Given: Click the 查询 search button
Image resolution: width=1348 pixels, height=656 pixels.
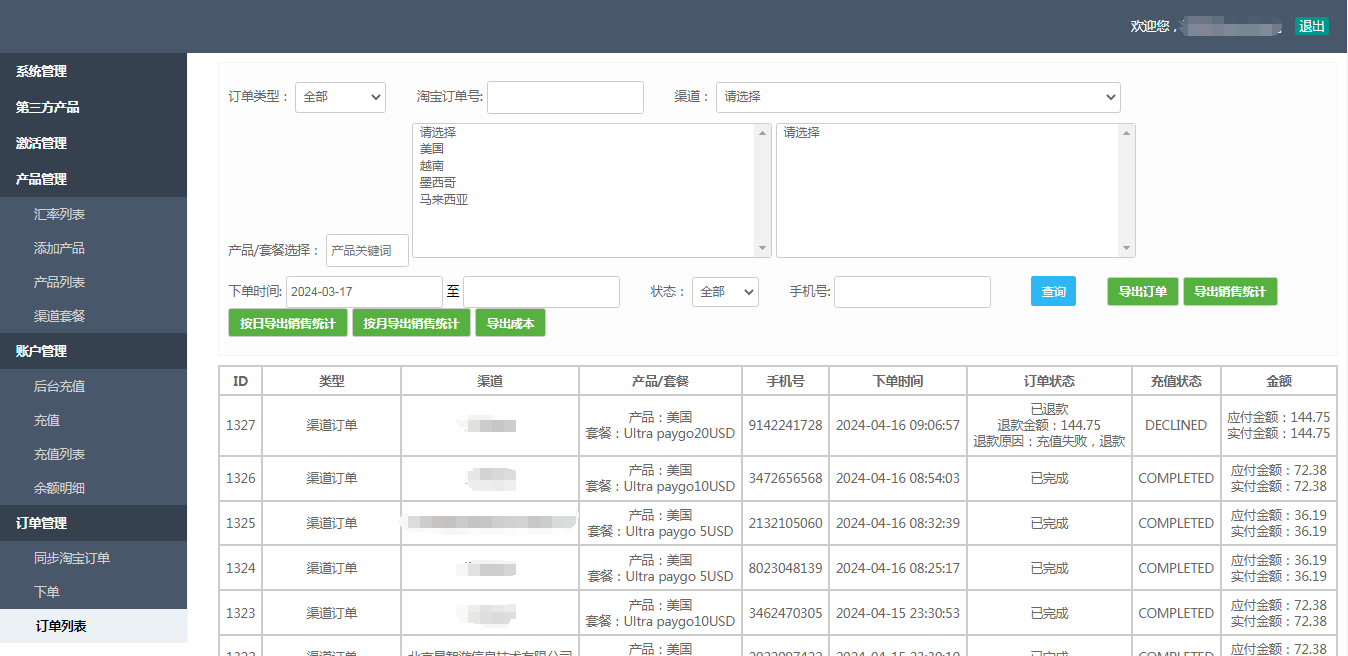Looking at the screenshot, I should 1053,292.
